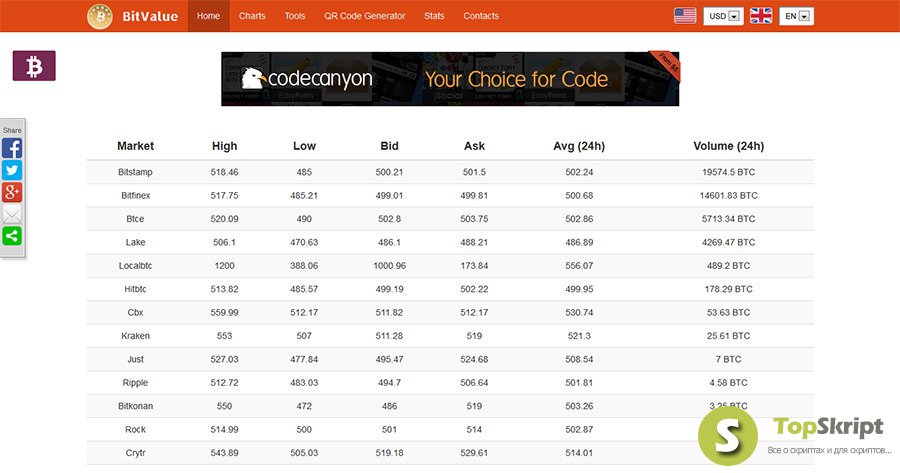Click the Avg (24h) column header
Viewport: 900px width, 473px height.
[x=579, y=146]
